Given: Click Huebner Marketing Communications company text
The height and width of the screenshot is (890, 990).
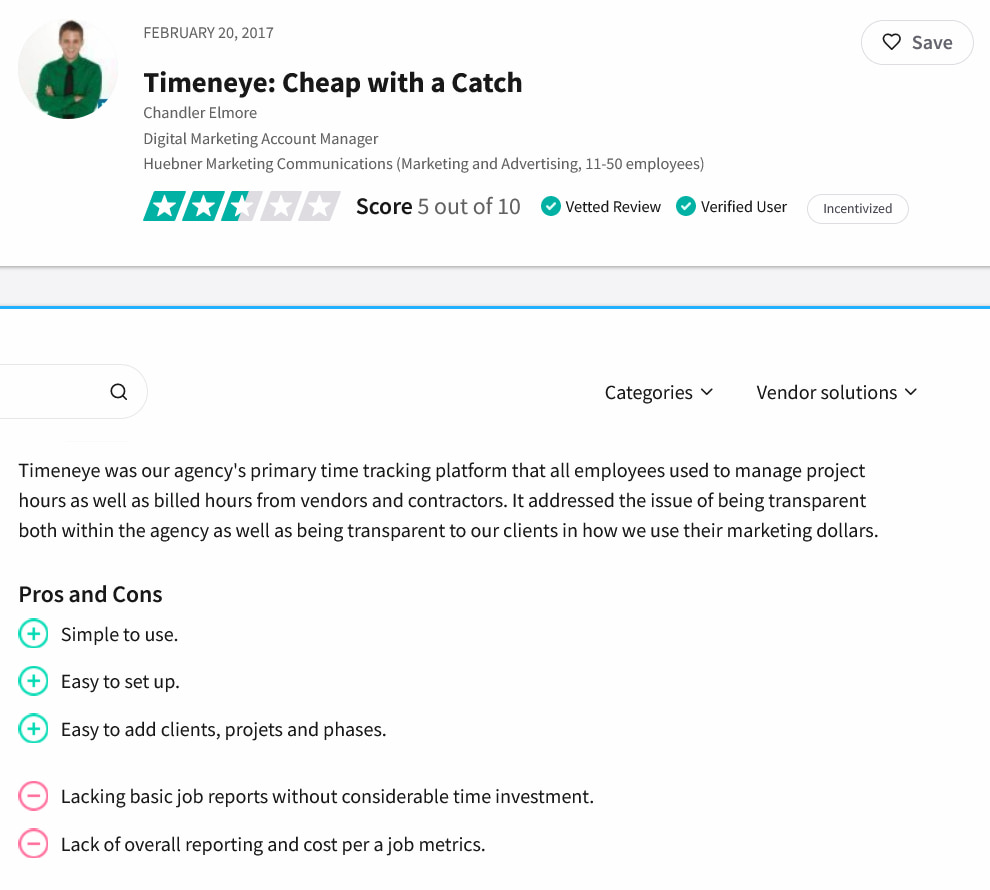Looking at the screenshot, I should coord(268,164).
